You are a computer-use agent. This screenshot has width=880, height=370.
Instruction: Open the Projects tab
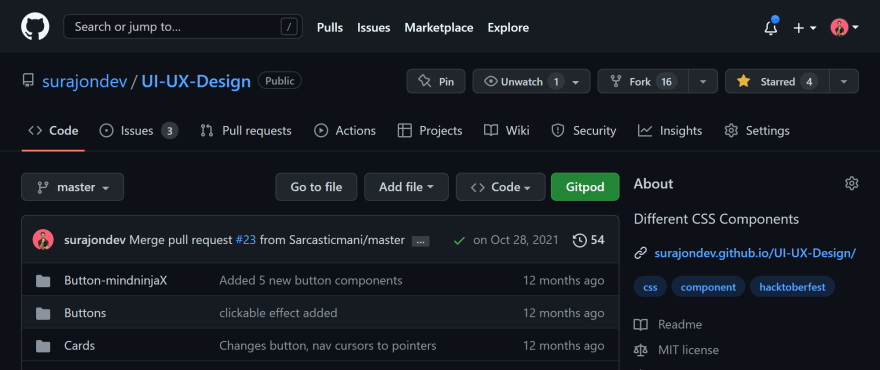(430, 131)
